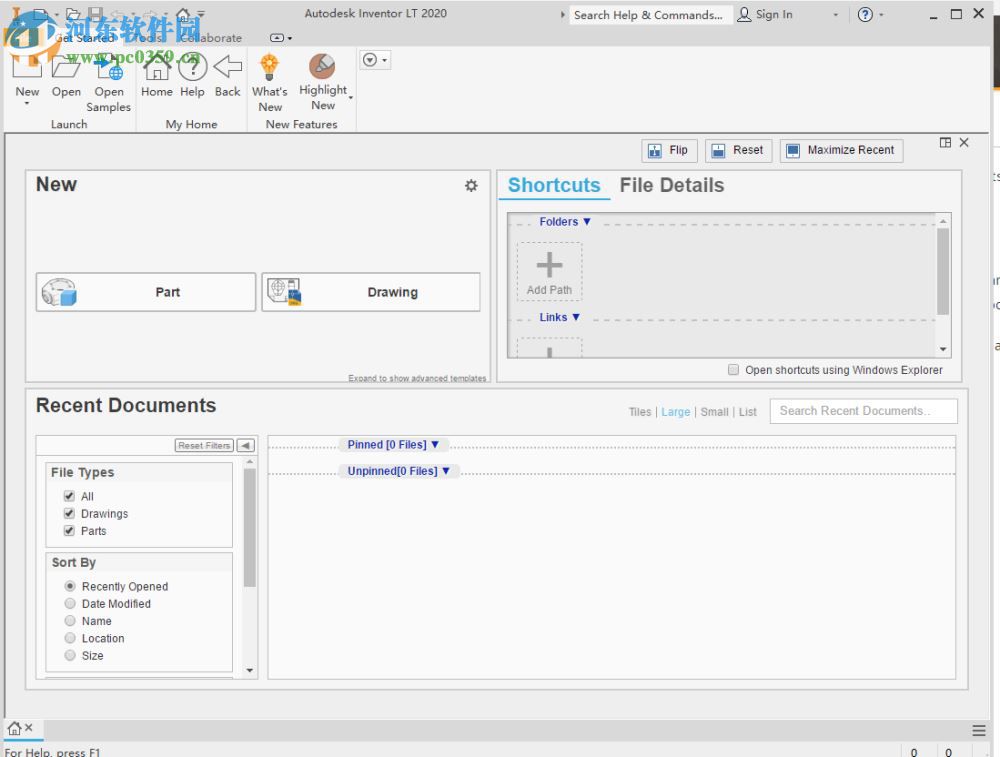This screenshot has width=1000, height=757.
Task: Open What's New lightbulb icon
Action: (x=269, y=67)
